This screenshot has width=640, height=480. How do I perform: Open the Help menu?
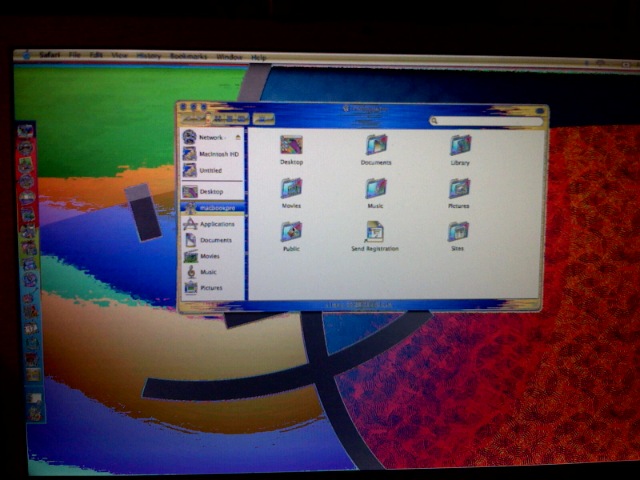[258, 58]
